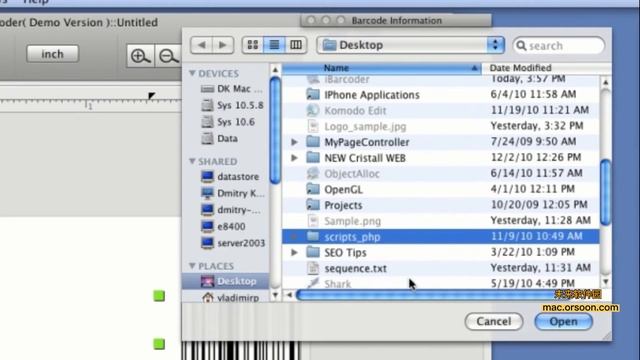Click the sidebar scrollbar thumb
Screen dimensions: 640x360
(x=276, y=131)
